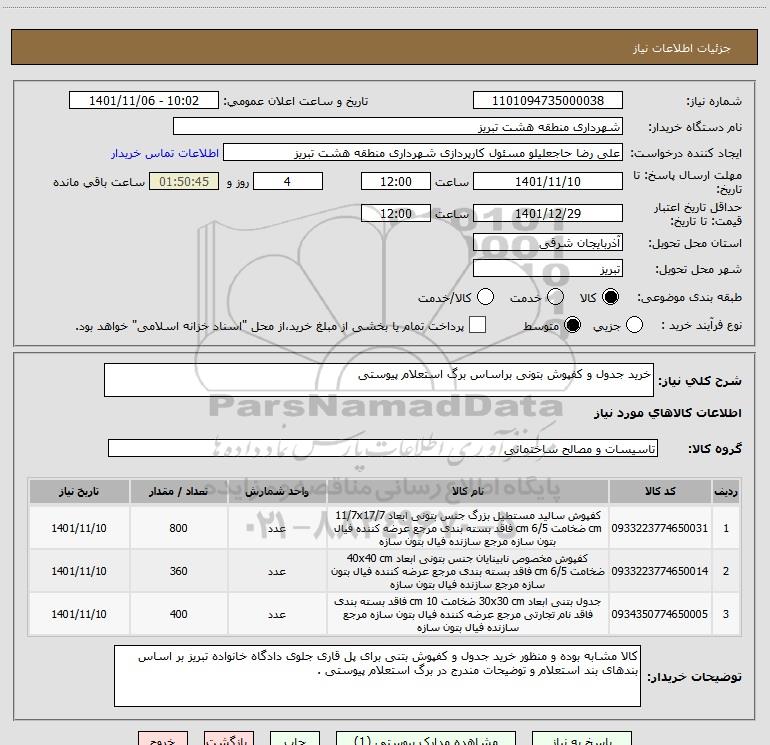Click product name کفپوش سالید مستطیل بزرگ
Viewport: 770px width, 745px height.
click(x=468, y=528)
